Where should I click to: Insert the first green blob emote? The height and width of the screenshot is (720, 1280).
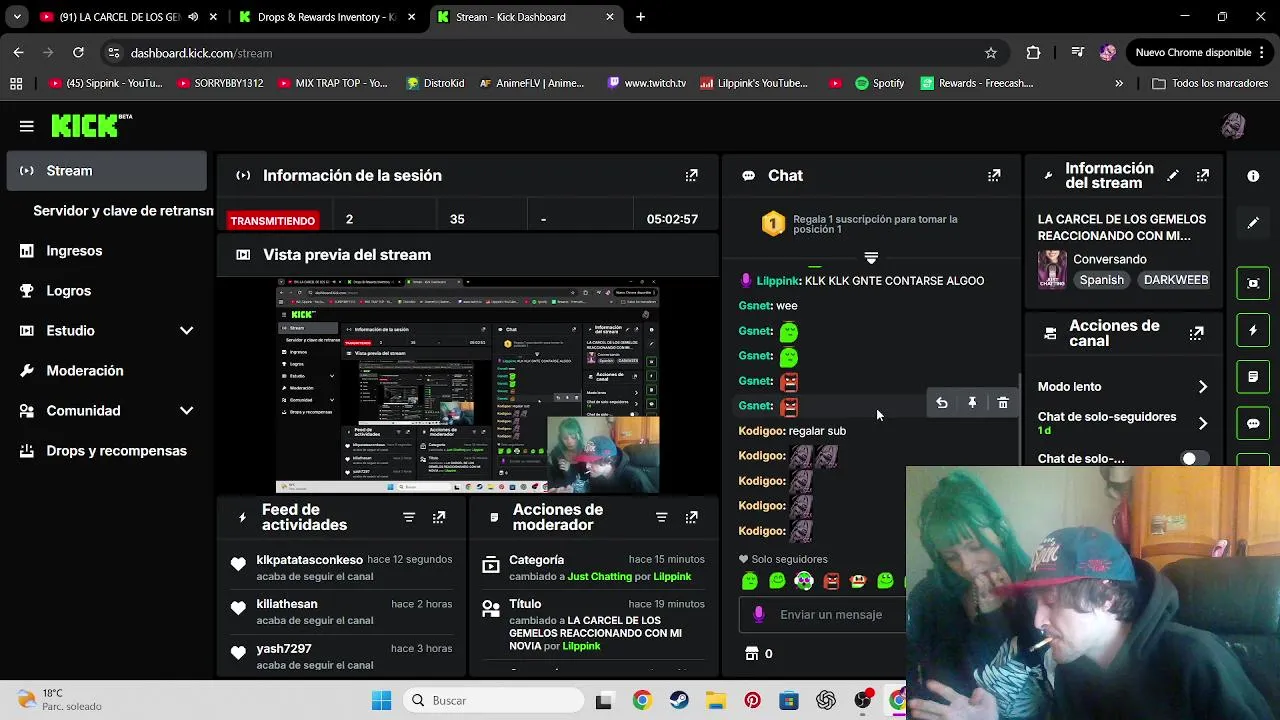[750, 581]
